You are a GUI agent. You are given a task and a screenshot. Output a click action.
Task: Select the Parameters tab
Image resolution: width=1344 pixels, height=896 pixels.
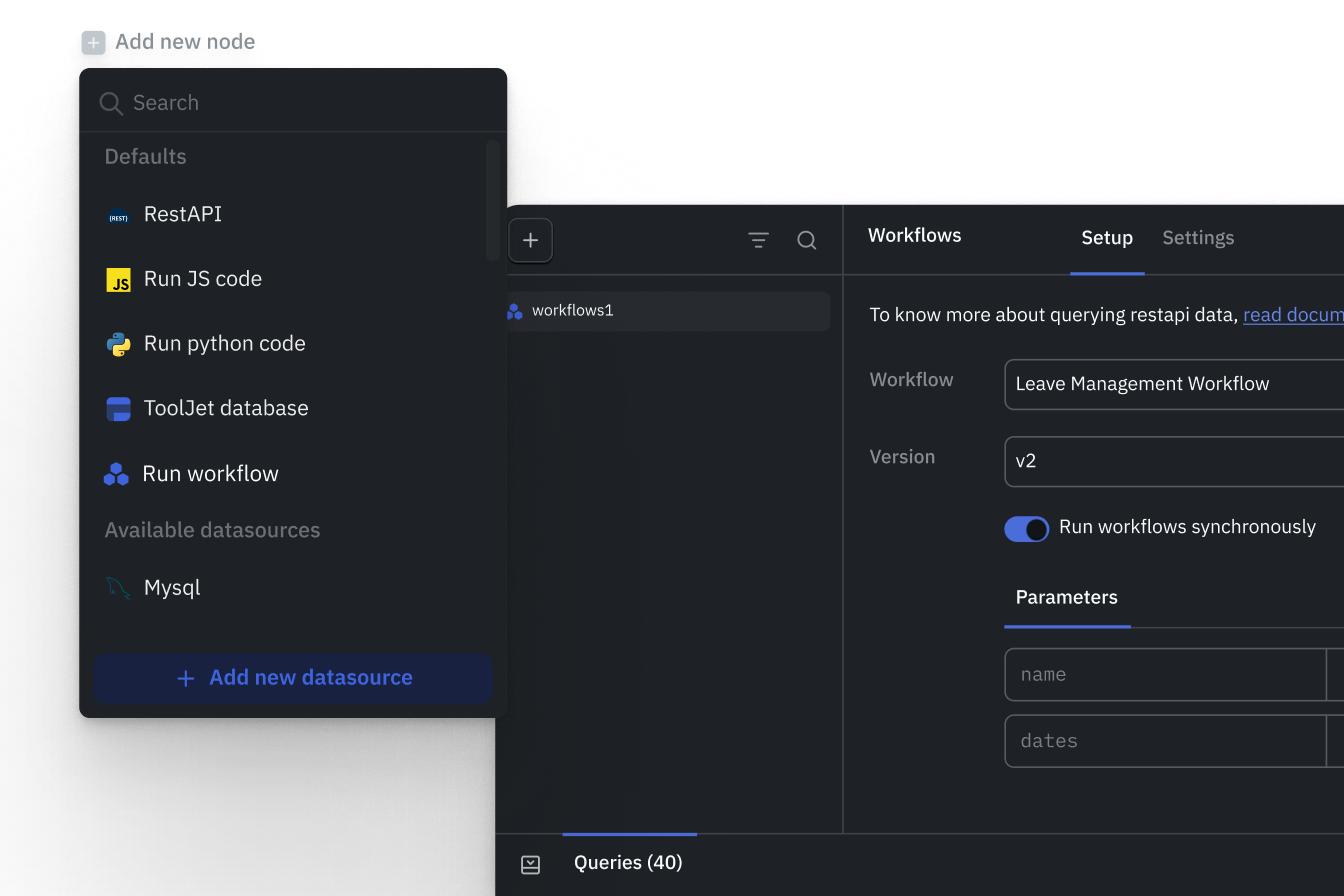(1067, 598)
